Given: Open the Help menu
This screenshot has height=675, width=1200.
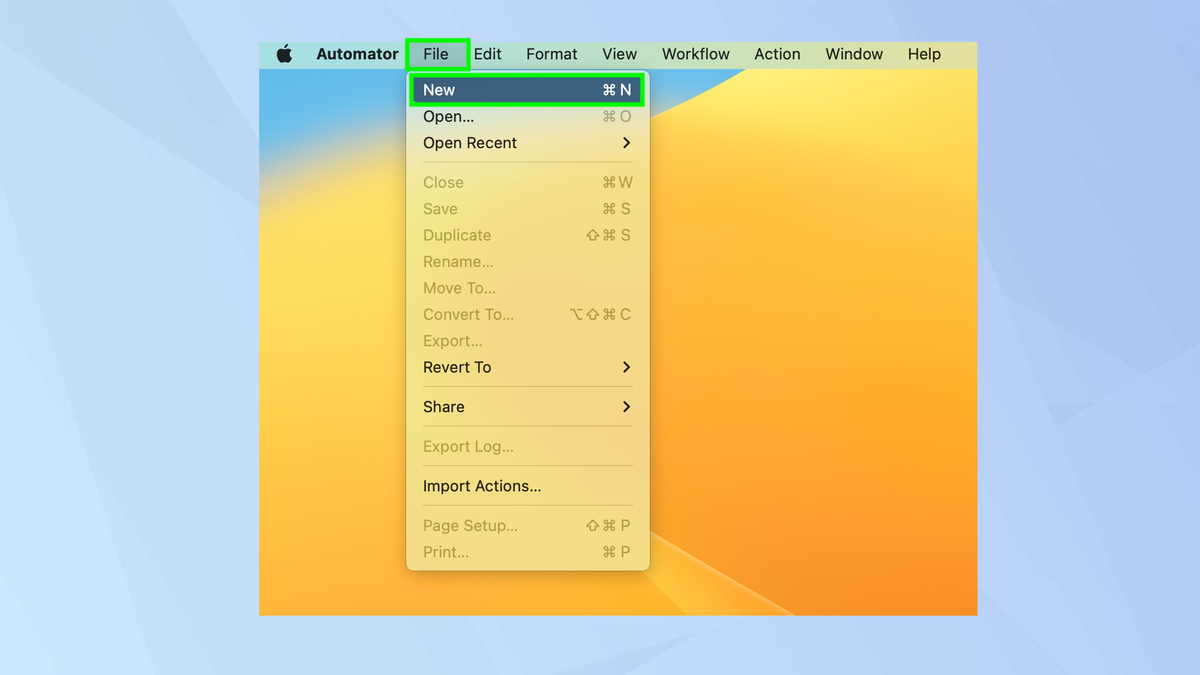Looking at the screenshot, I should pyautogui.click(x=923, y=54).
